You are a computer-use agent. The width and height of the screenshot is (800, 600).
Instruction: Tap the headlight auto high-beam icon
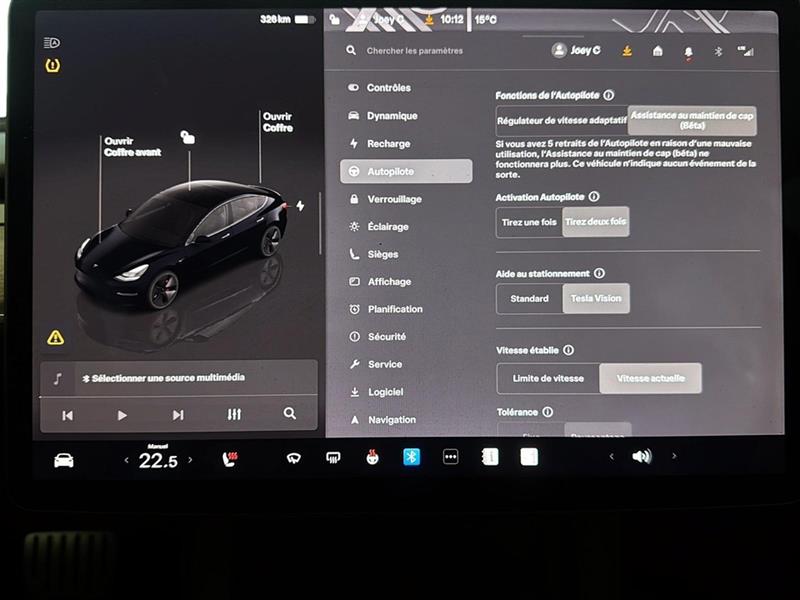coord(52,43)
